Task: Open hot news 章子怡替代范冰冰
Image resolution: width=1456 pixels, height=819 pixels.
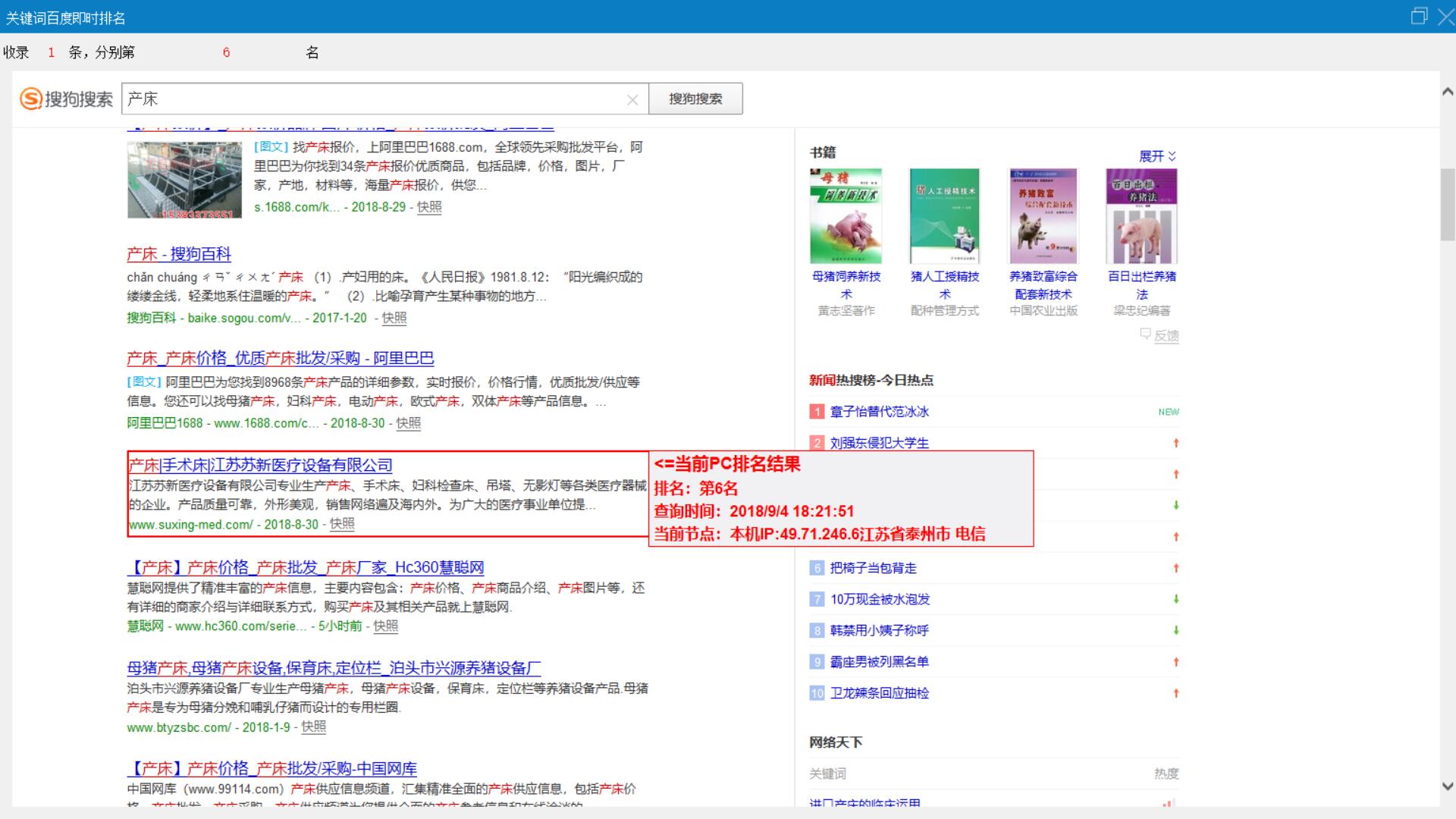Action: point(879,412)
